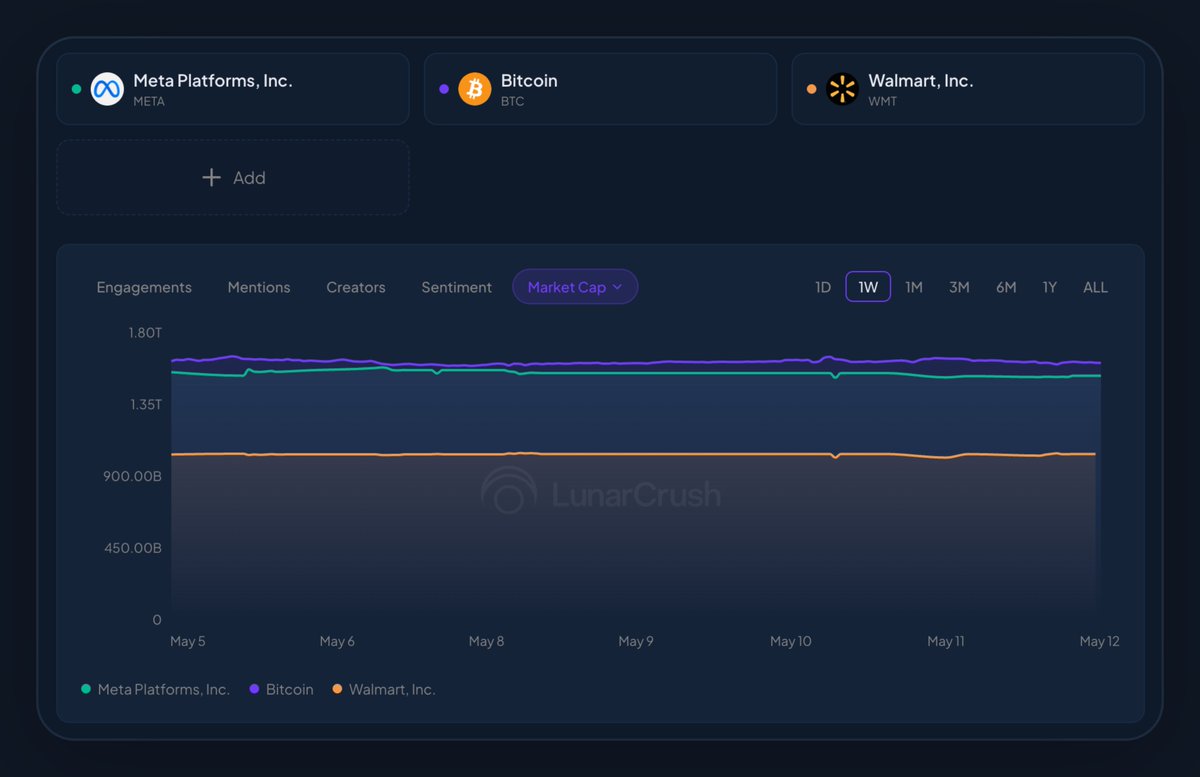Click the orange dot beside Walmart card
Viewport: 1200px width, 777px height.
[x=812, y=89]
